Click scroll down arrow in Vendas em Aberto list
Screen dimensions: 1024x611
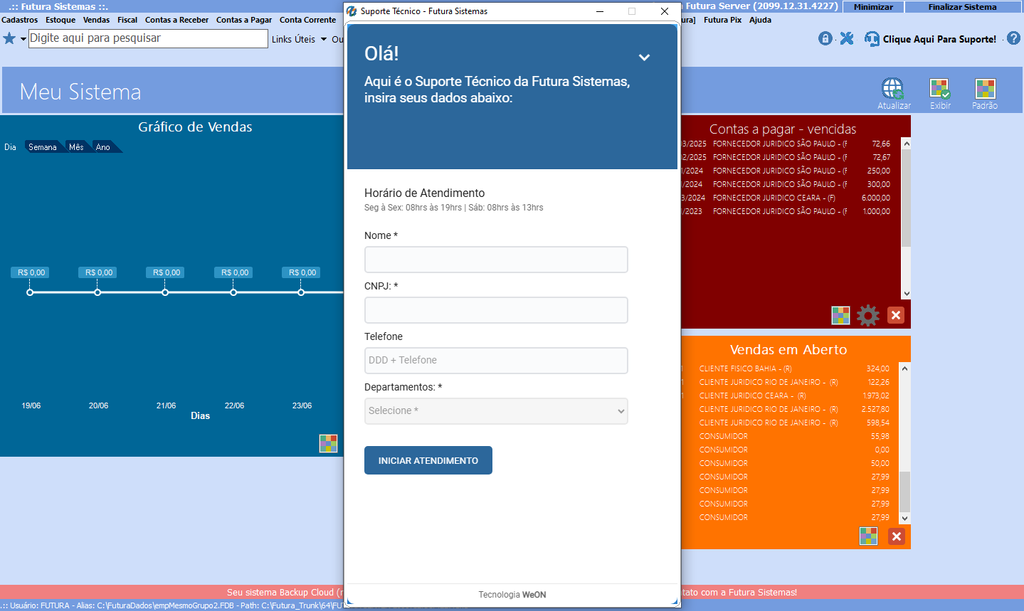point(904,518)
